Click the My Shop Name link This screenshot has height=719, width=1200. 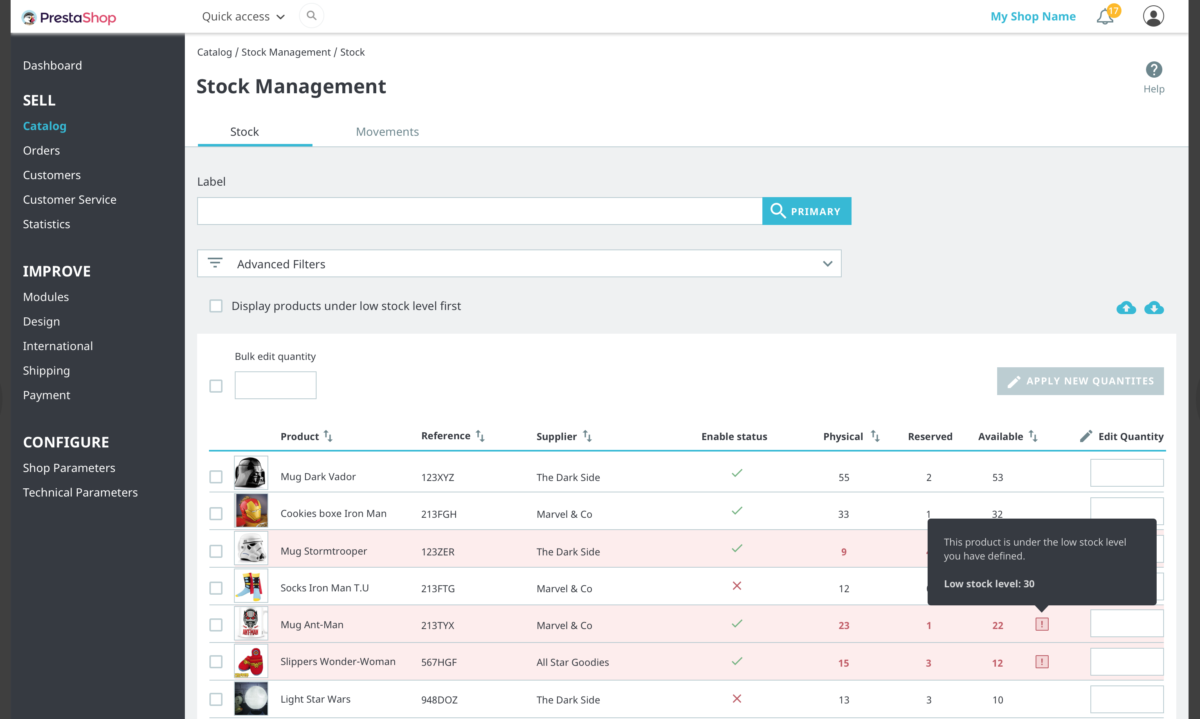[x=1033, y=17]
